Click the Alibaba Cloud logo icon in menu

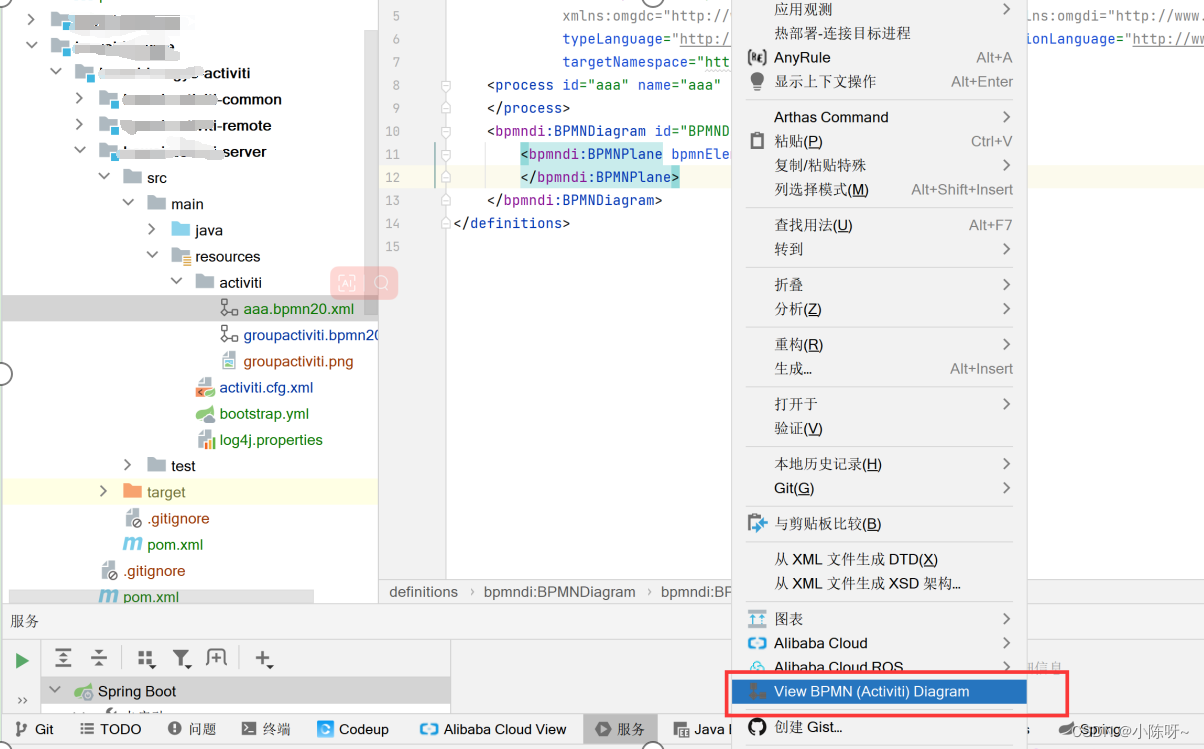(757, 643)
